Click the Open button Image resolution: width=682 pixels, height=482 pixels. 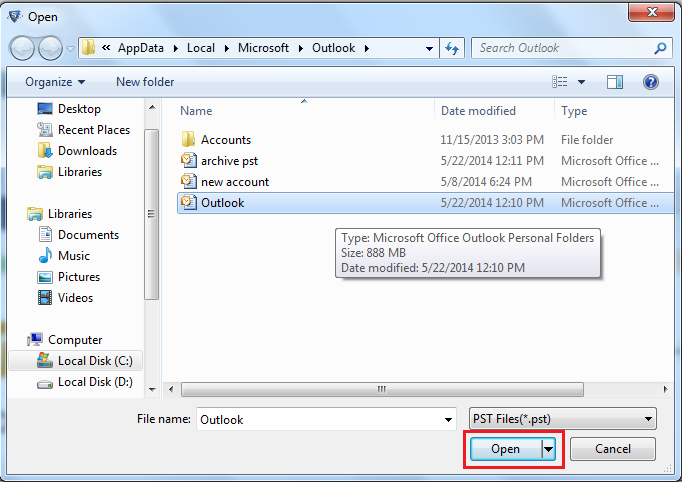click(x=506, y=449)
